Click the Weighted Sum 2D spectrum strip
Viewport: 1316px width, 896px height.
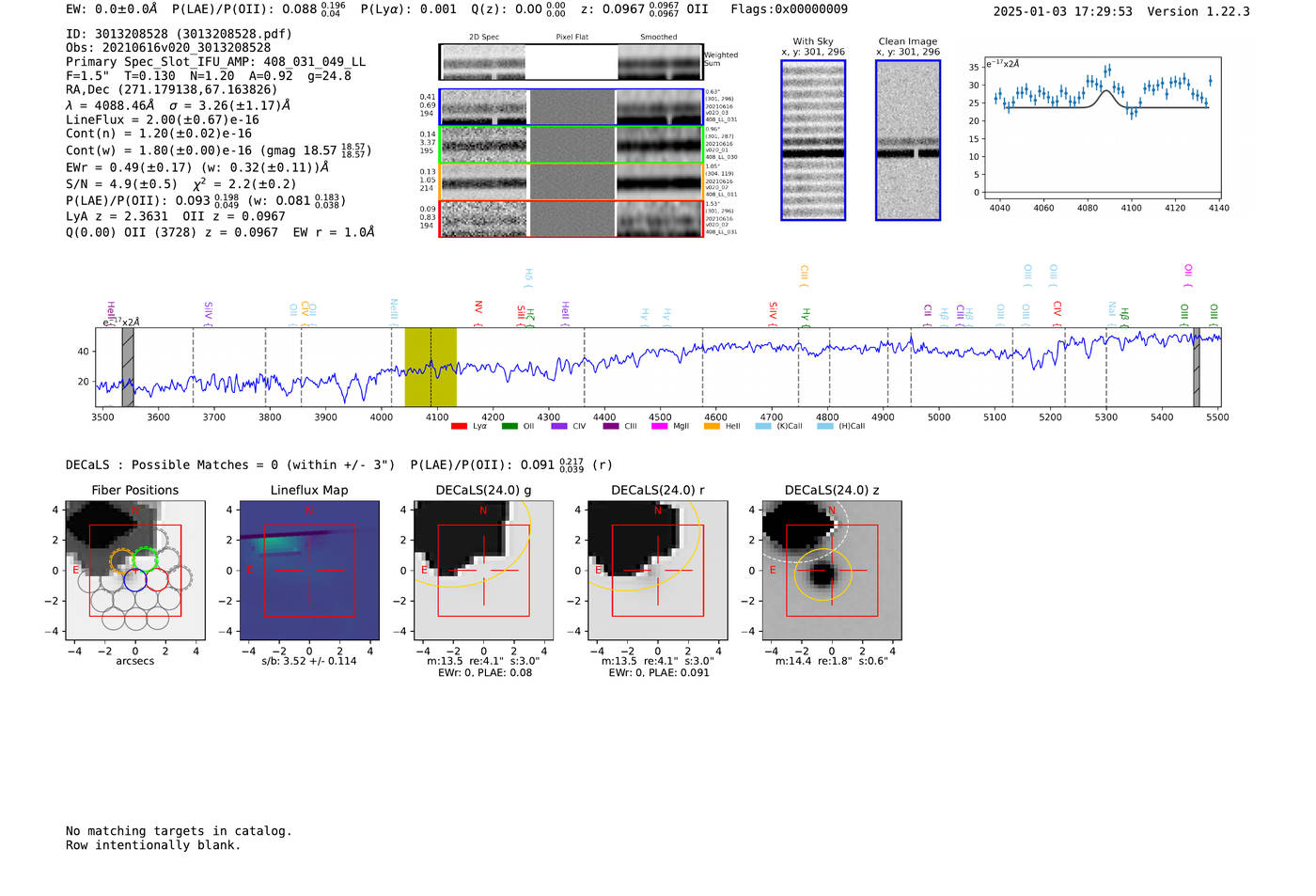tap(572, 62)
